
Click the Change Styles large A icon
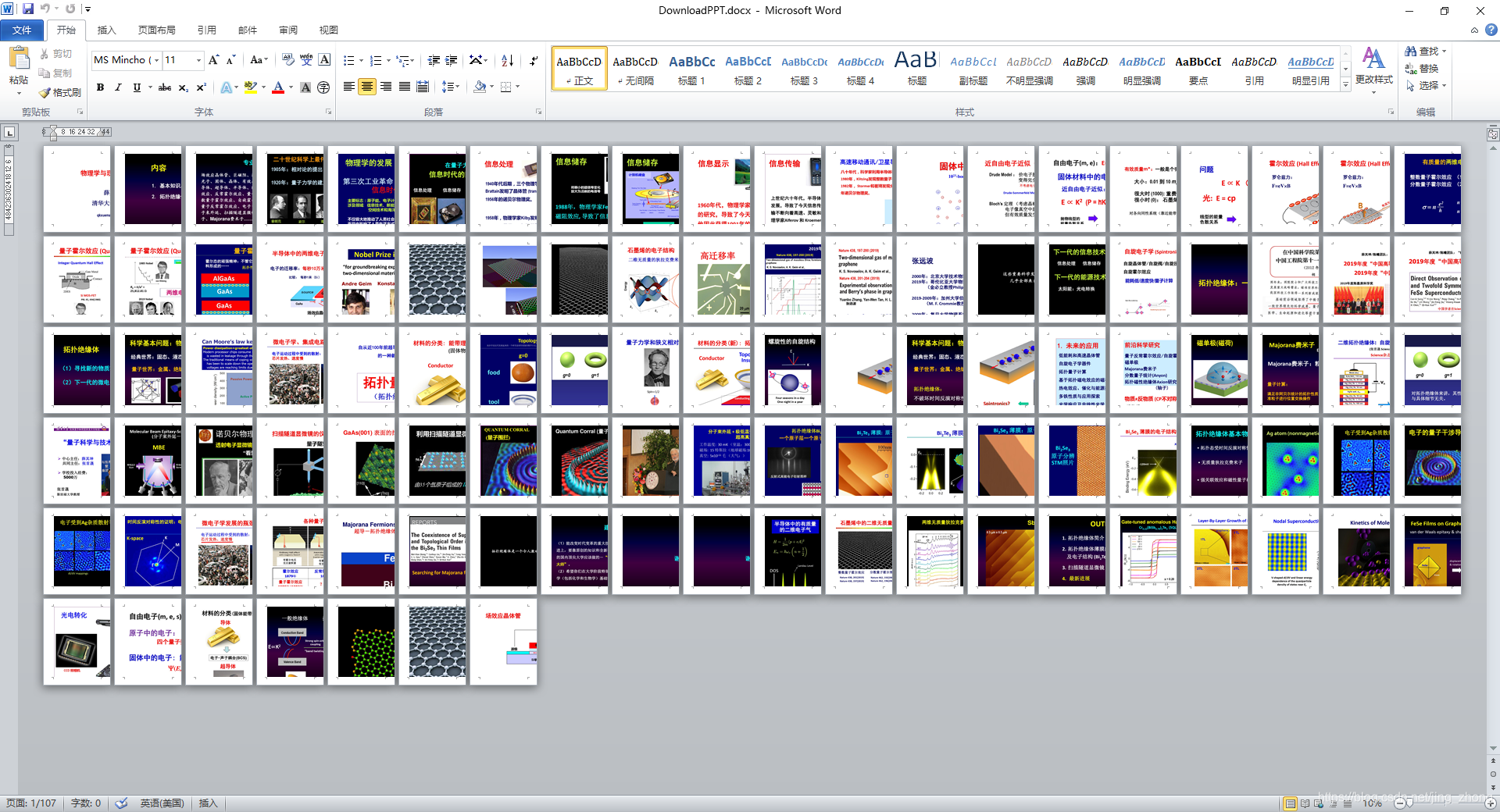tap(1373, 58)
